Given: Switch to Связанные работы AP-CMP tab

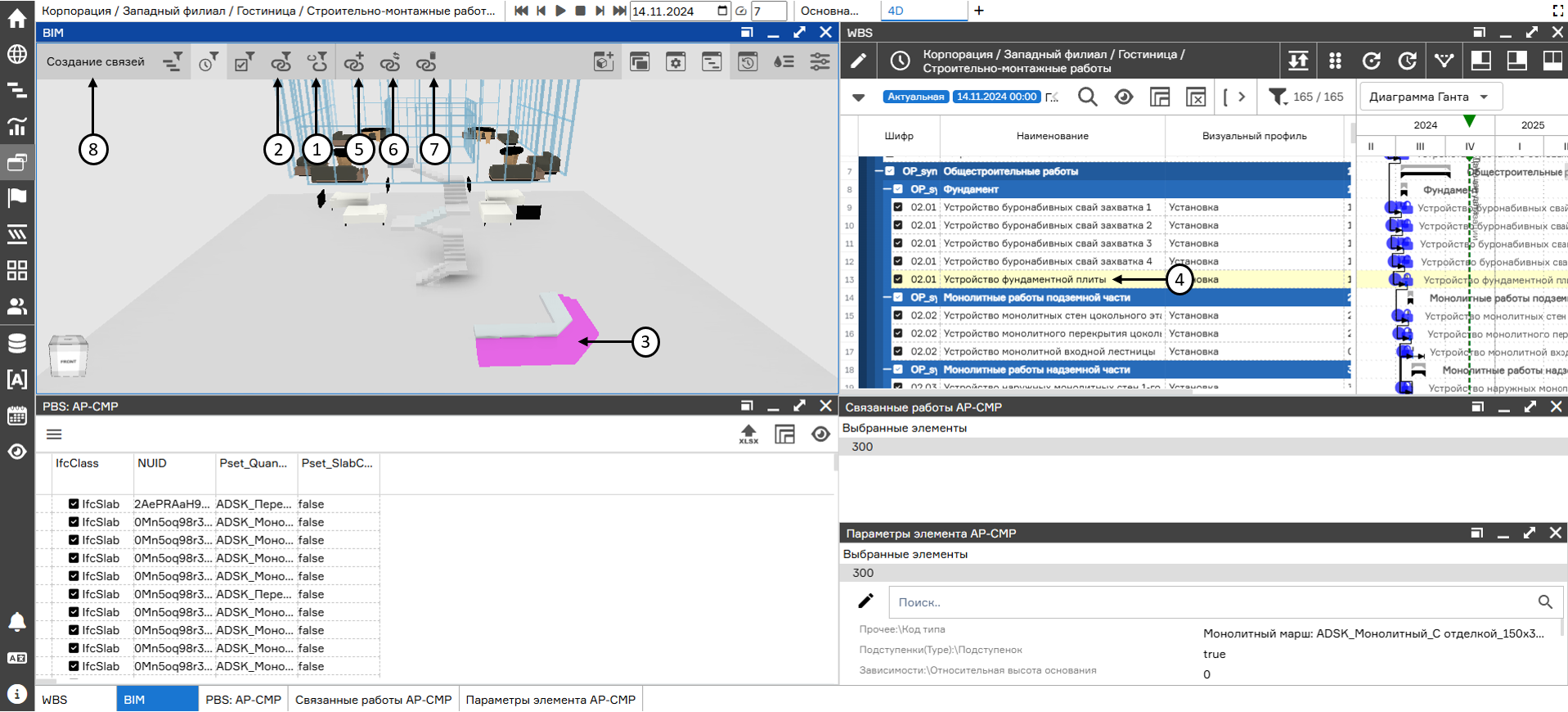Looking at the screenshot, I should [x=373, y=700].
